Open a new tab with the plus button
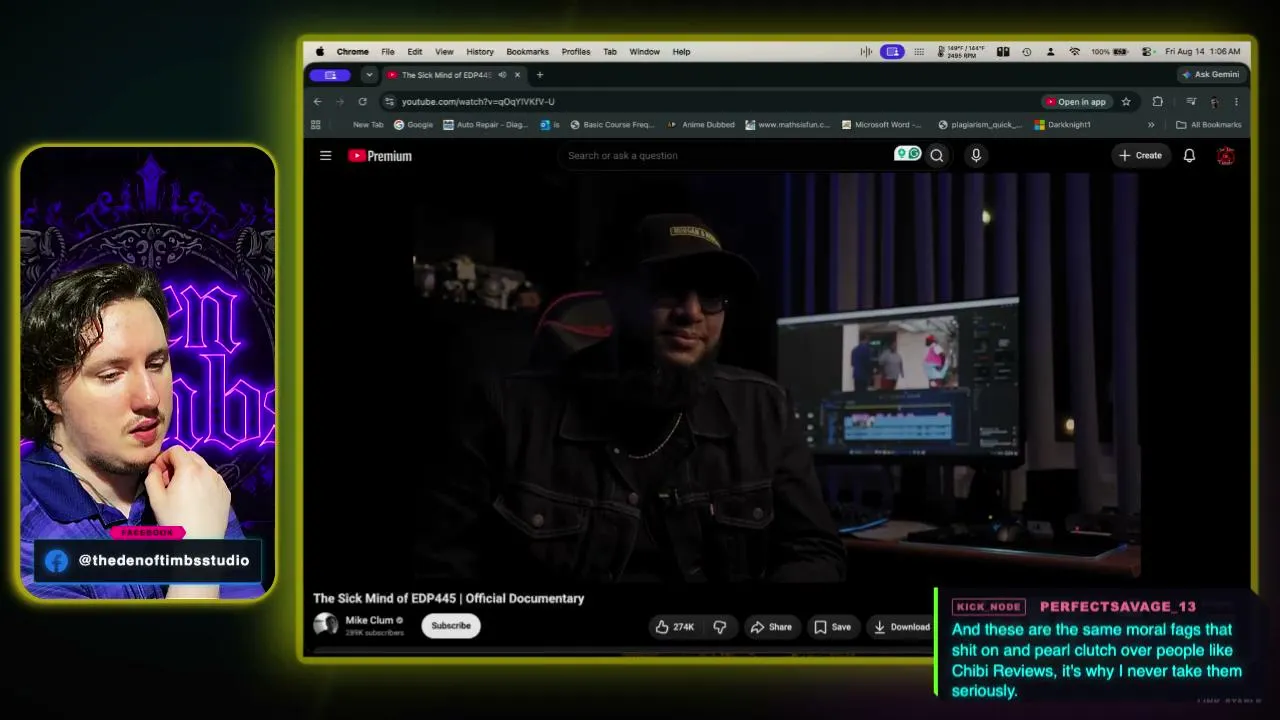This screenshot has height=720, width=1280. point(540,75)
